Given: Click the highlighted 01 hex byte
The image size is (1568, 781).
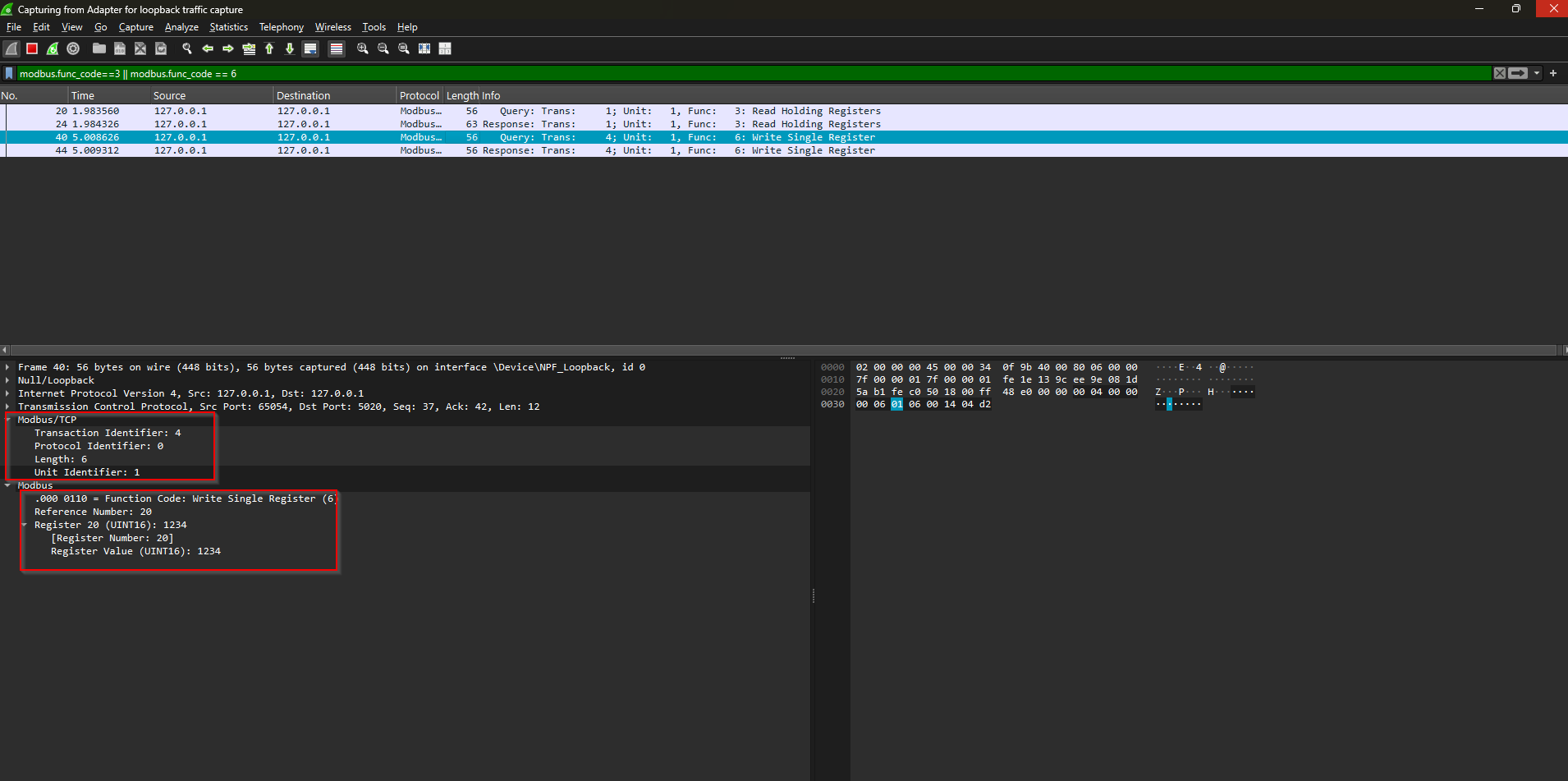Looking at the screenshot, I should [x=896, y=404].
